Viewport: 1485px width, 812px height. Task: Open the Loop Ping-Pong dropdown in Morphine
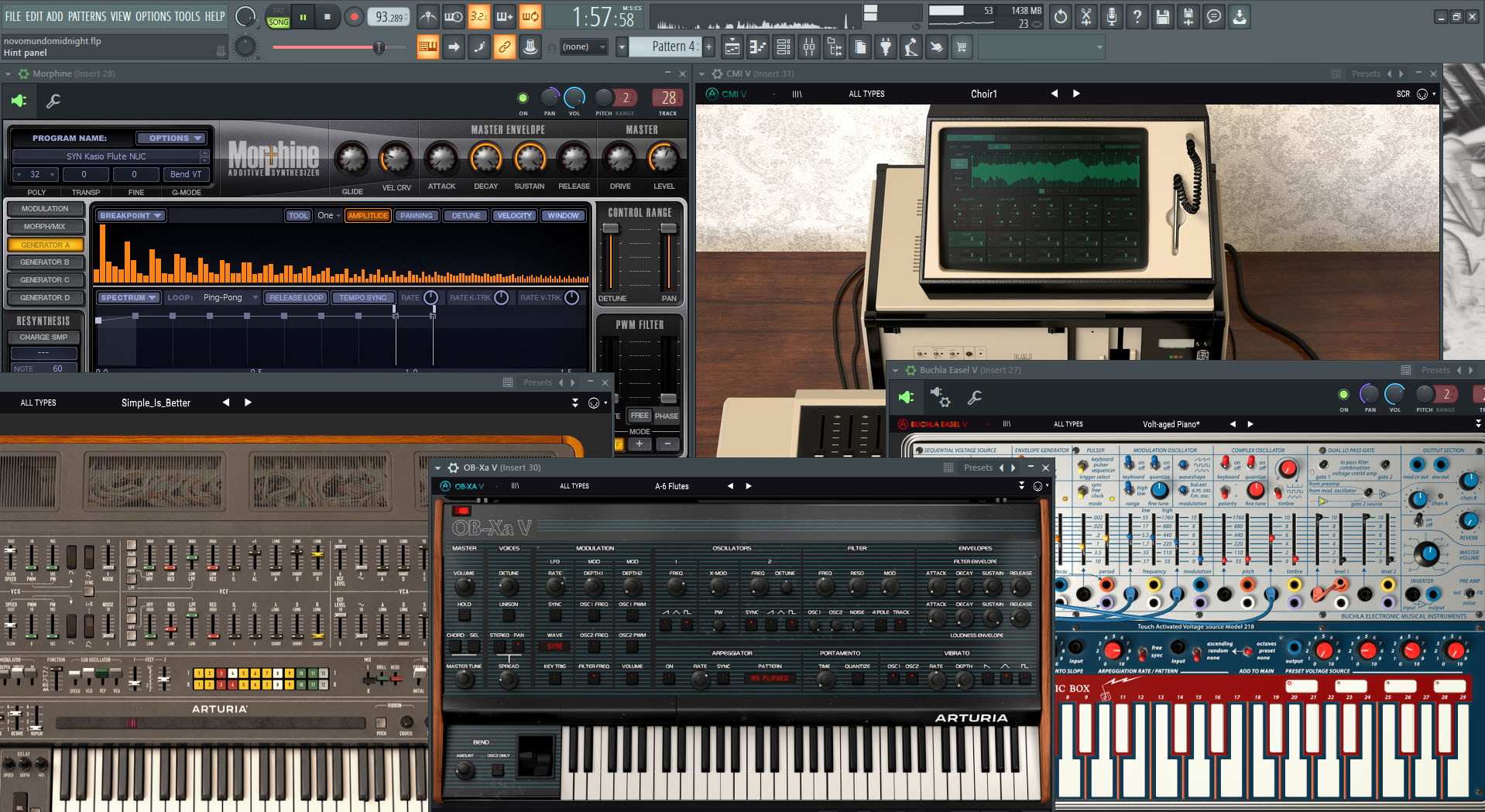coord(223,297)
